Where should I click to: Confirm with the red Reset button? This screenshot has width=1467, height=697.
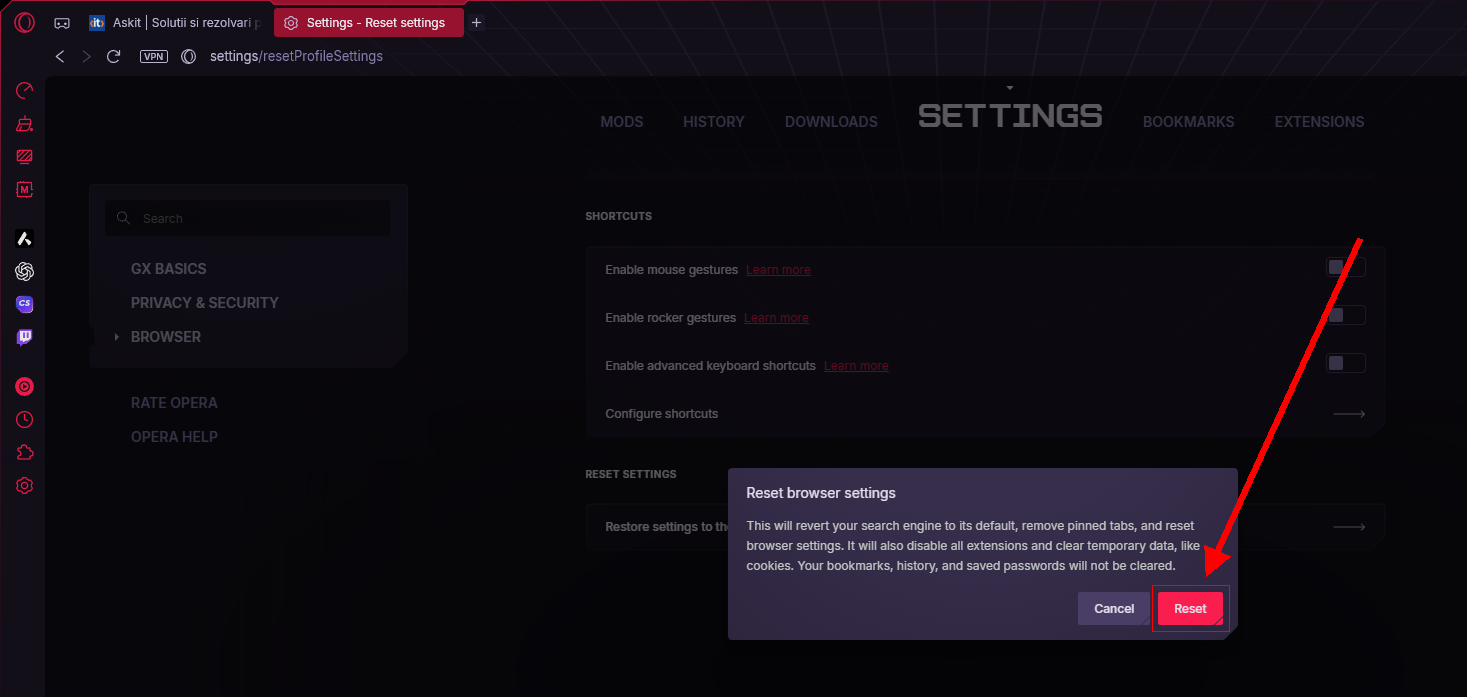pyautogui.click(x=1190, y=609)
